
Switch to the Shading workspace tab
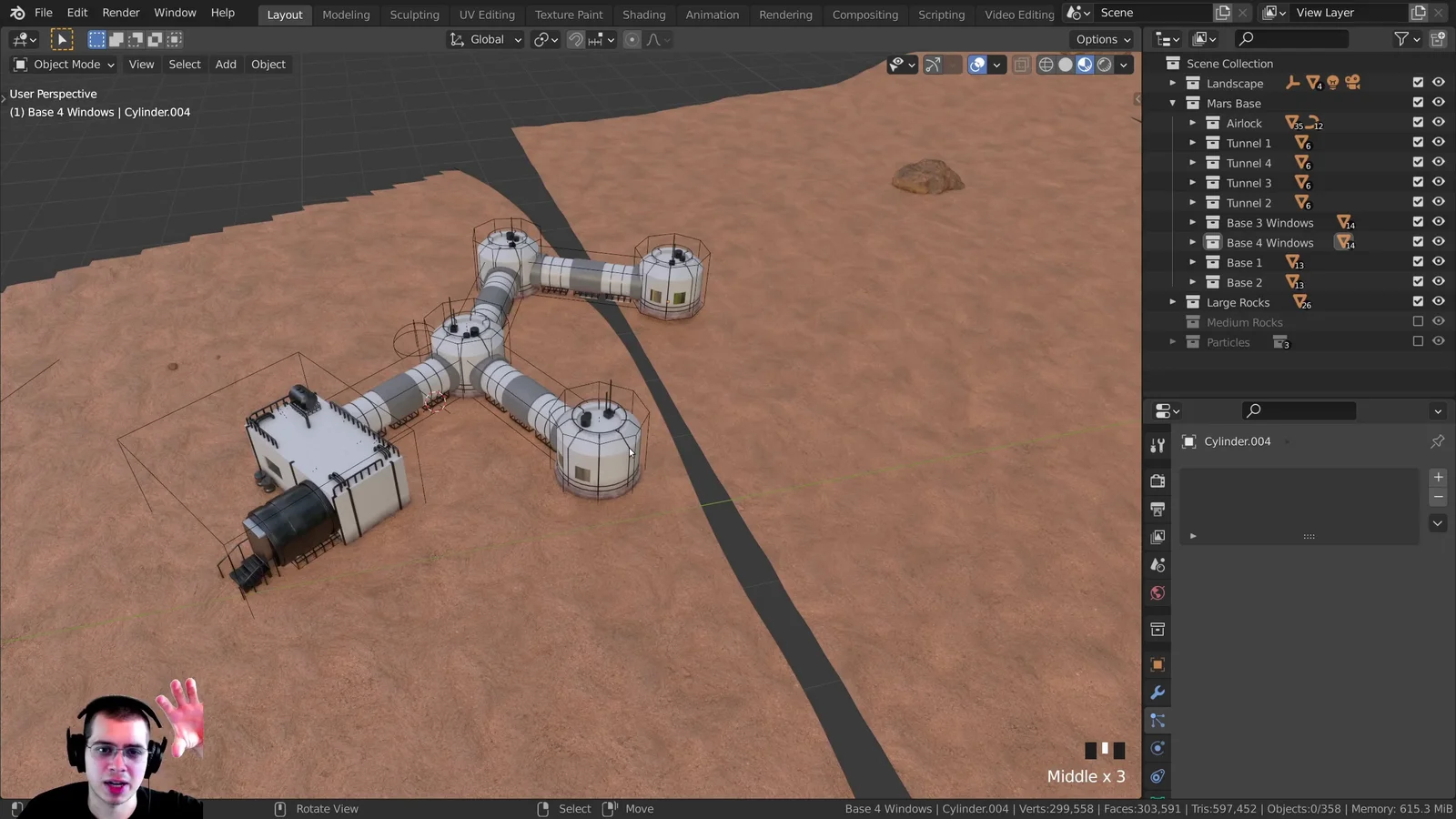pos(644,15)
